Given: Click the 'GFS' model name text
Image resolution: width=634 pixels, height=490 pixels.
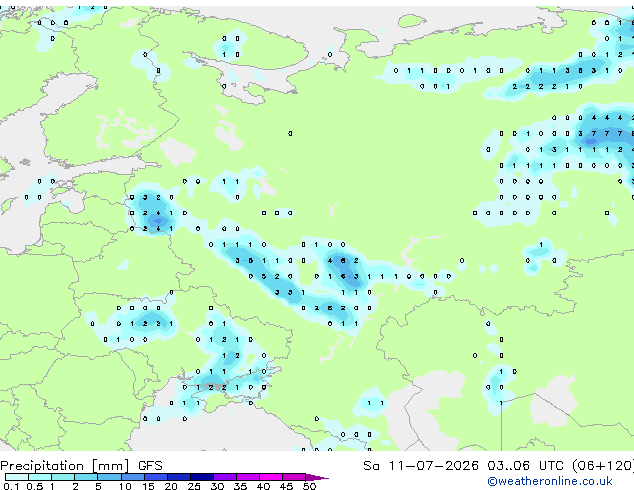Looking at the screenshot, I should click(150, 466).
